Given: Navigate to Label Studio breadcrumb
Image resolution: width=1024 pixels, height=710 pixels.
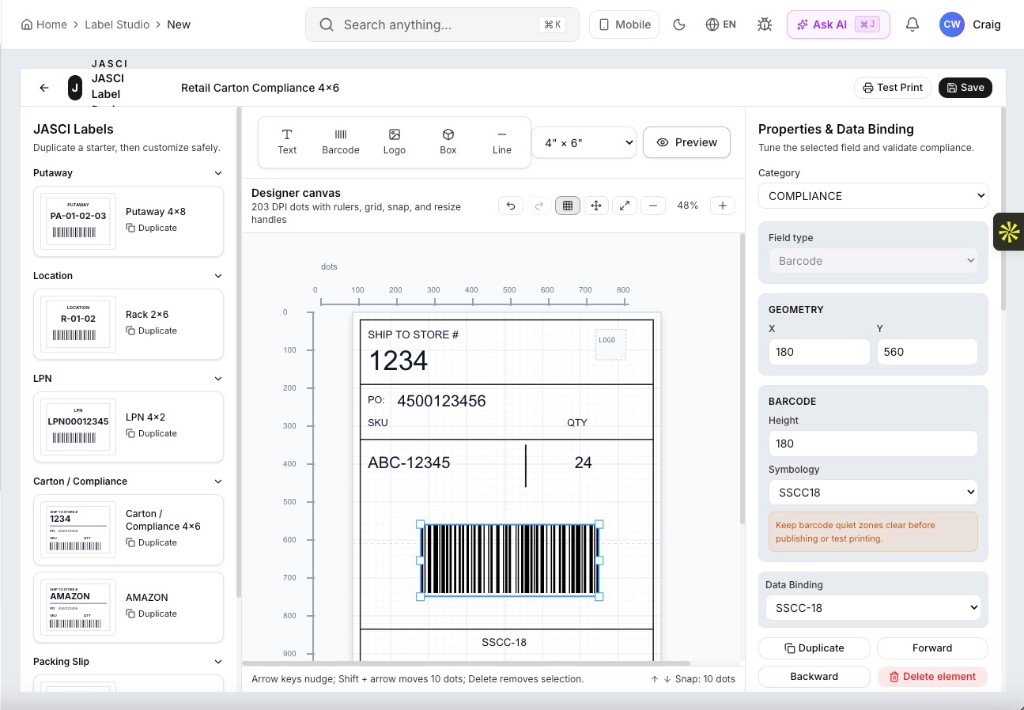Looking at the screenshot, I should point(117,25).
